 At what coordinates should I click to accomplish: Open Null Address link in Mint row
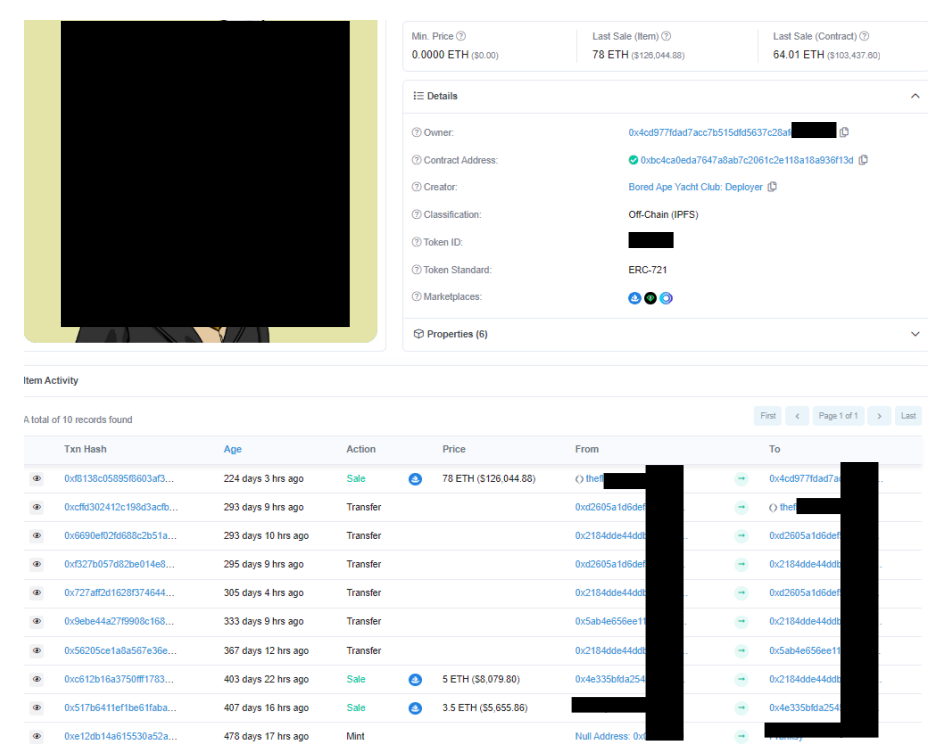click(610, 737)
